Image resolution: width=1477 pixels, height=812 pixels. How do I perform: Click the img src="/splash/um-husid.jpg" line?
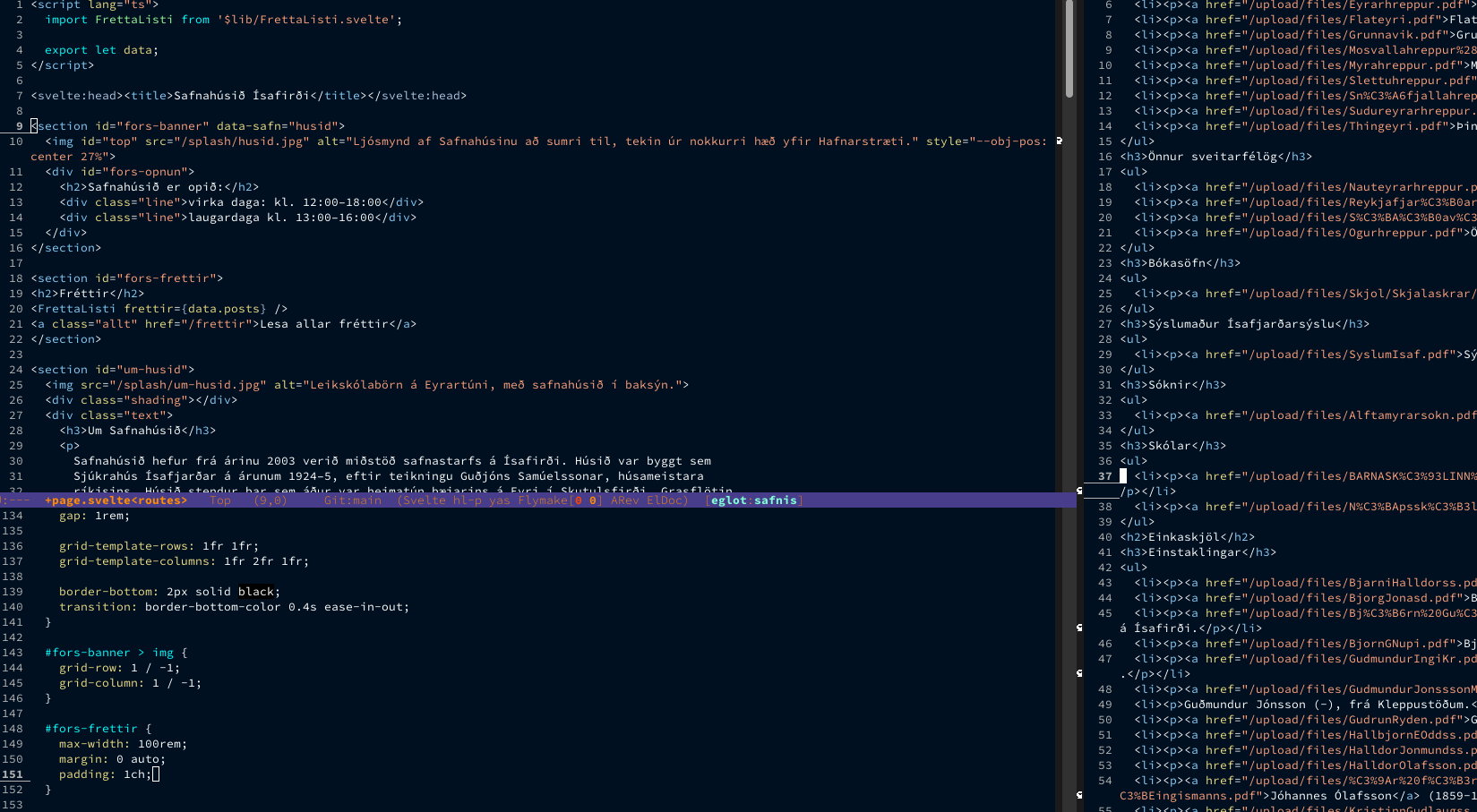click(x=366, y=385)
